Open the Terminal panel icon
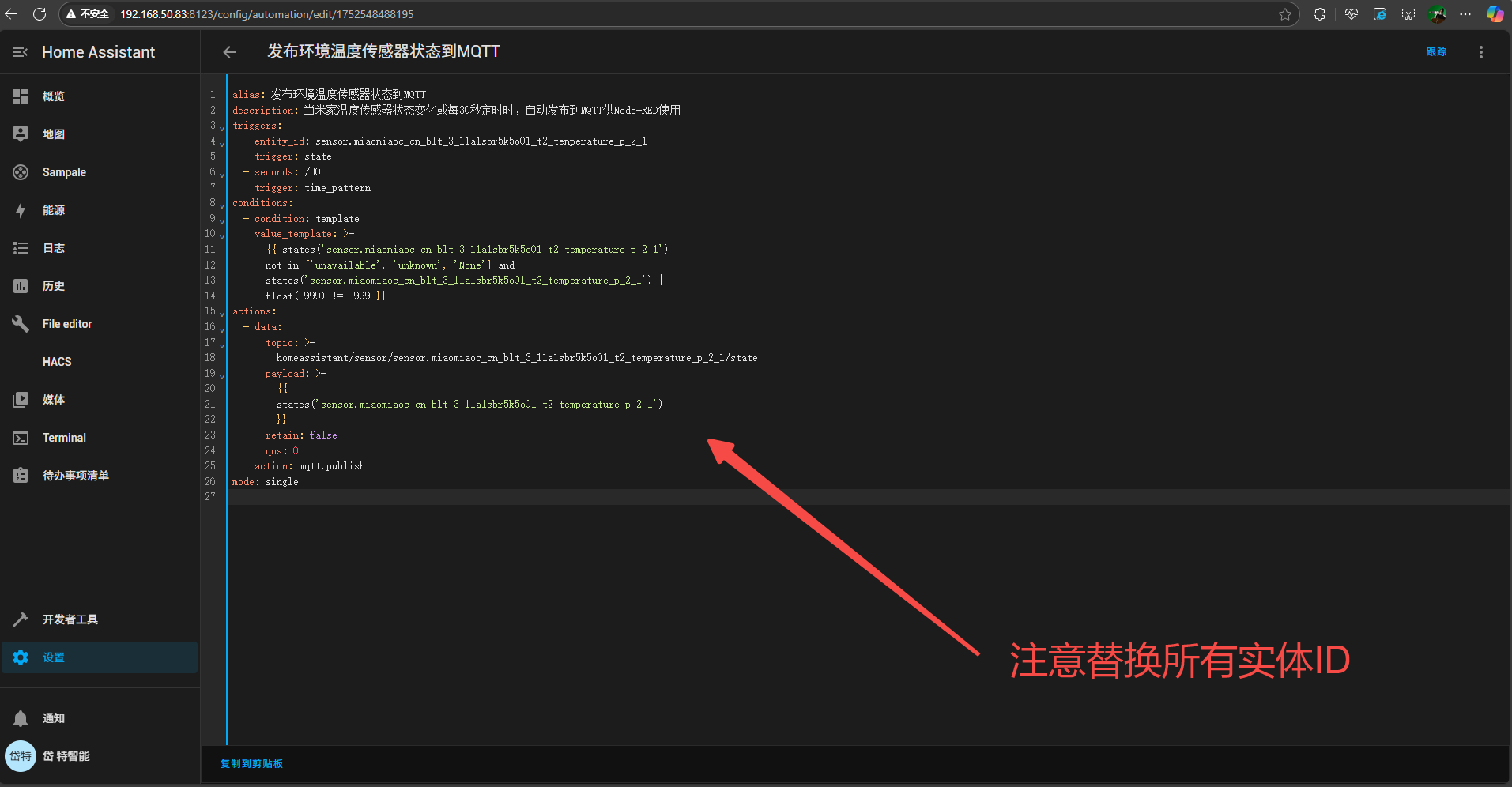Image resolution: width=1512 pixels, height=787 pixels. coord(21,438)
